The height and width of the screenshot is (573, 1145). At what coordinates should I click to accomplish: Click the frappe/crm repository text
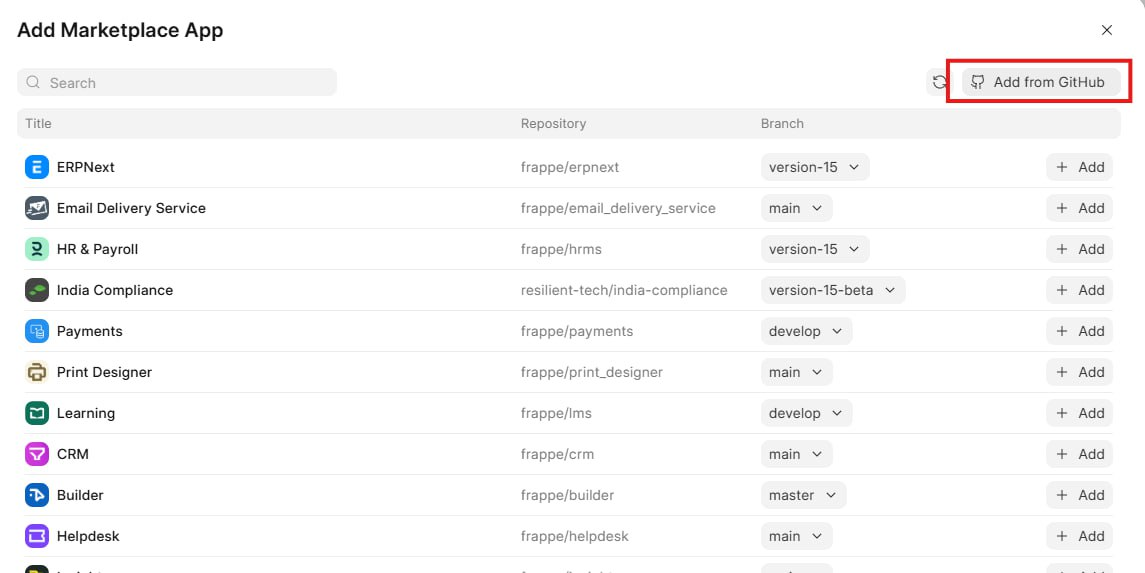(x=557, y=453)
